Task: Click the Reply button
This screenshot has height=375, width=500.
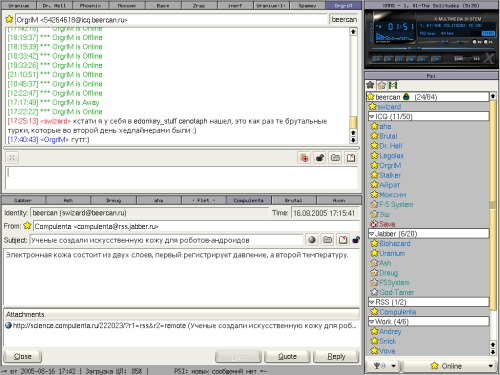Action: (336, 356)
